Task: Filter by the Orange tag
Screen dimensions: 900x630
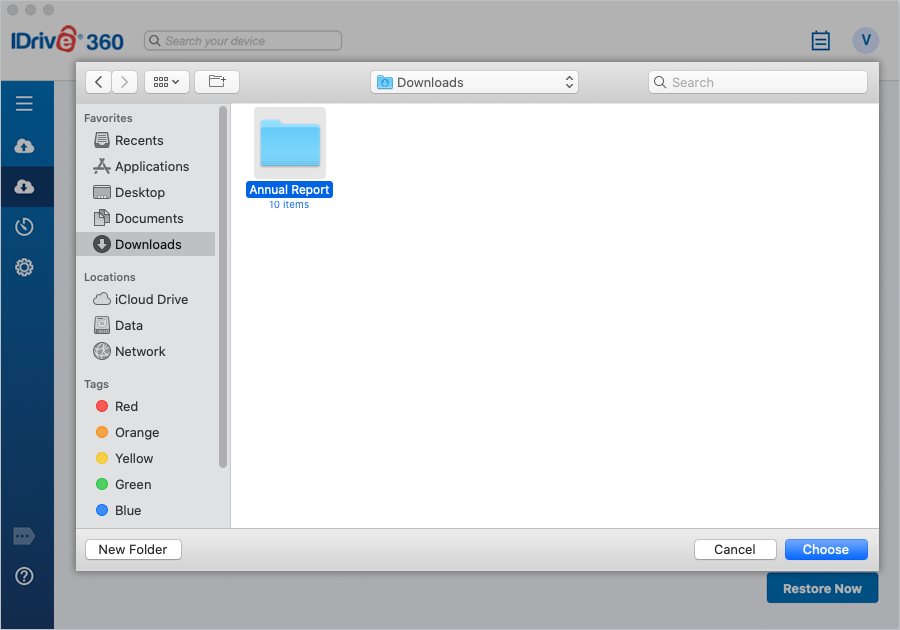Action: [x=146, y=433]
